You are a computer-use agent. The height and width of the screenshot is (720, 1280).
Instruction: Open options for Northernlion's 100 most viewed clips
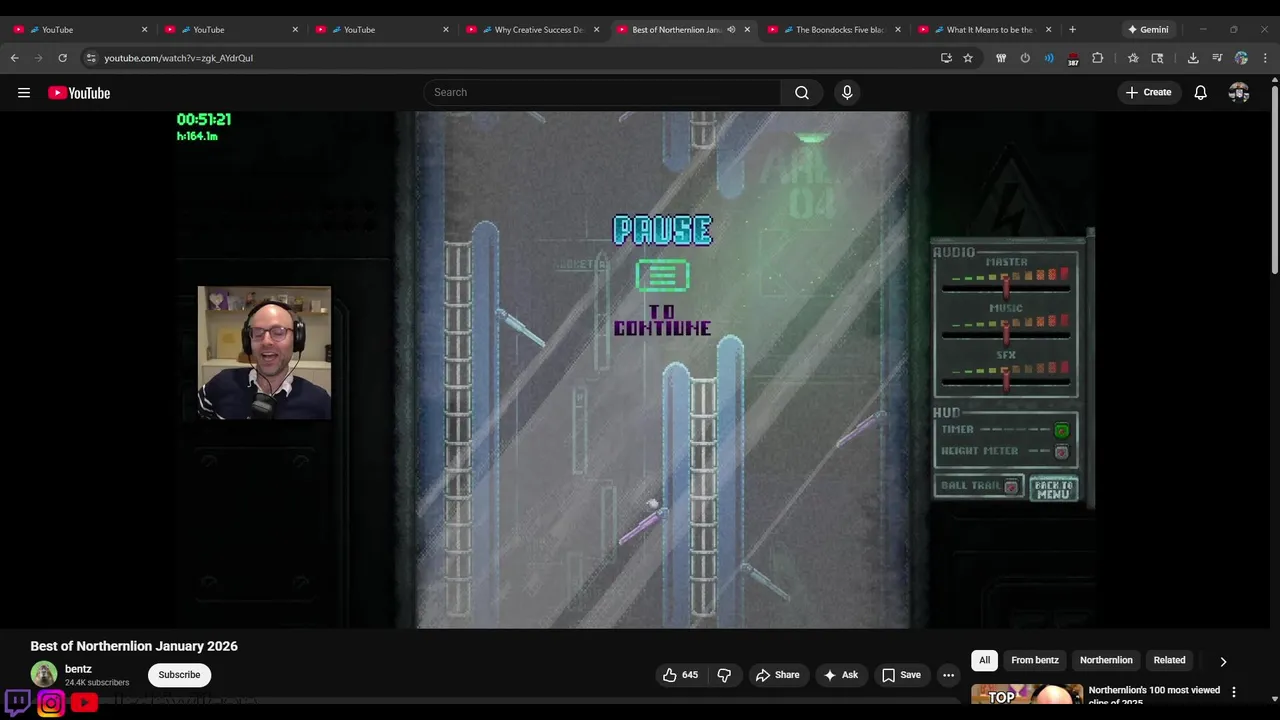pos(1233,692)
